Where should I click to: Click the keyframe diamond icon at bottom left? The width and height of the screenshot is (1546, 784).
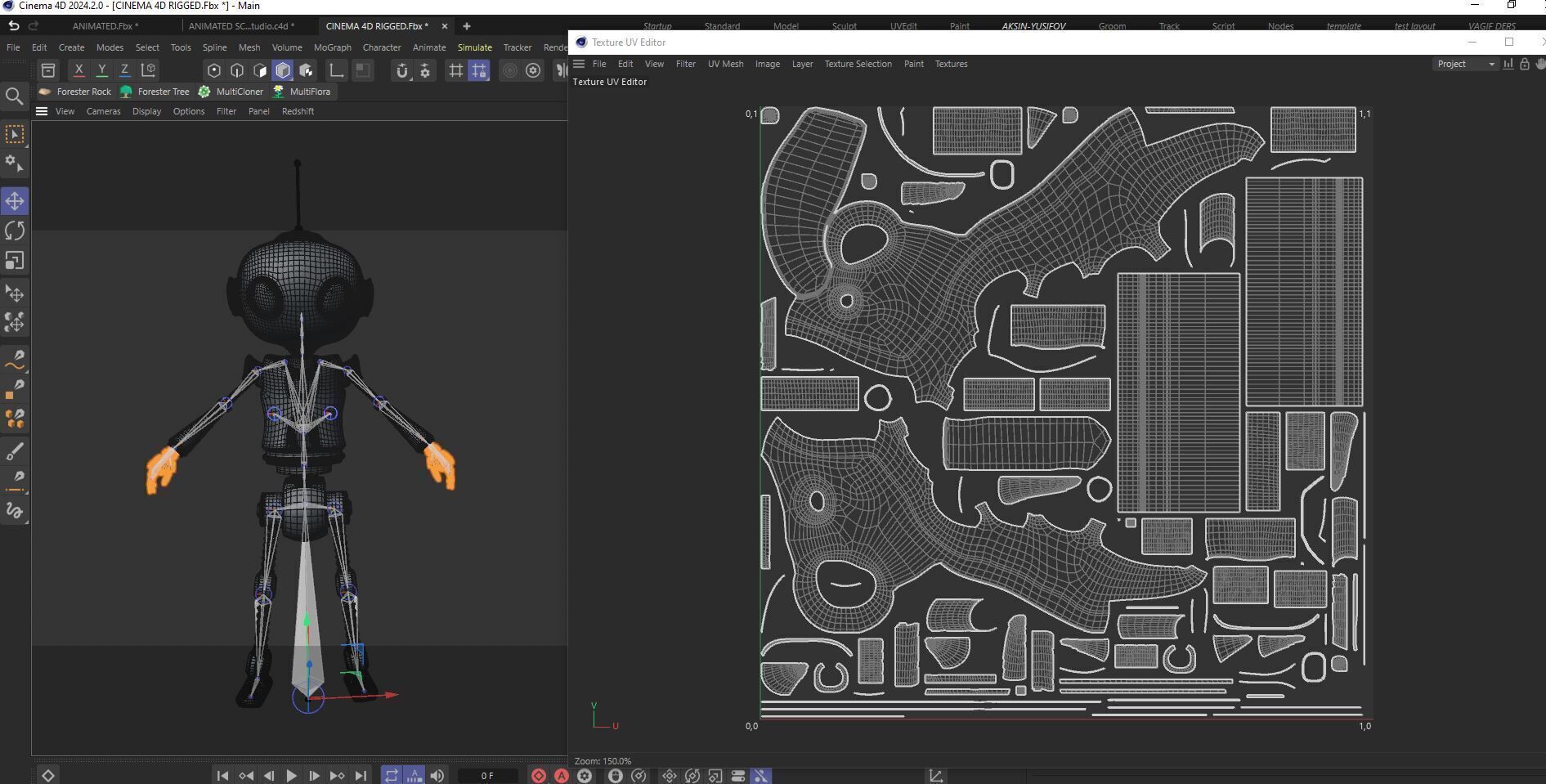[x=48, y=776]
